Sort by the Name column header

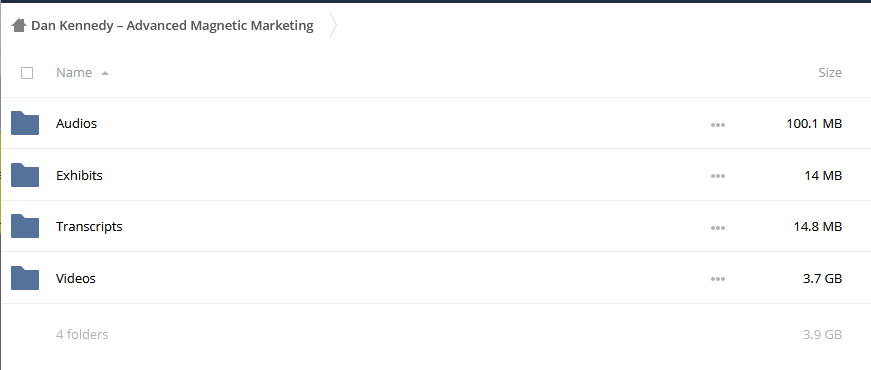tap(74, 72)
